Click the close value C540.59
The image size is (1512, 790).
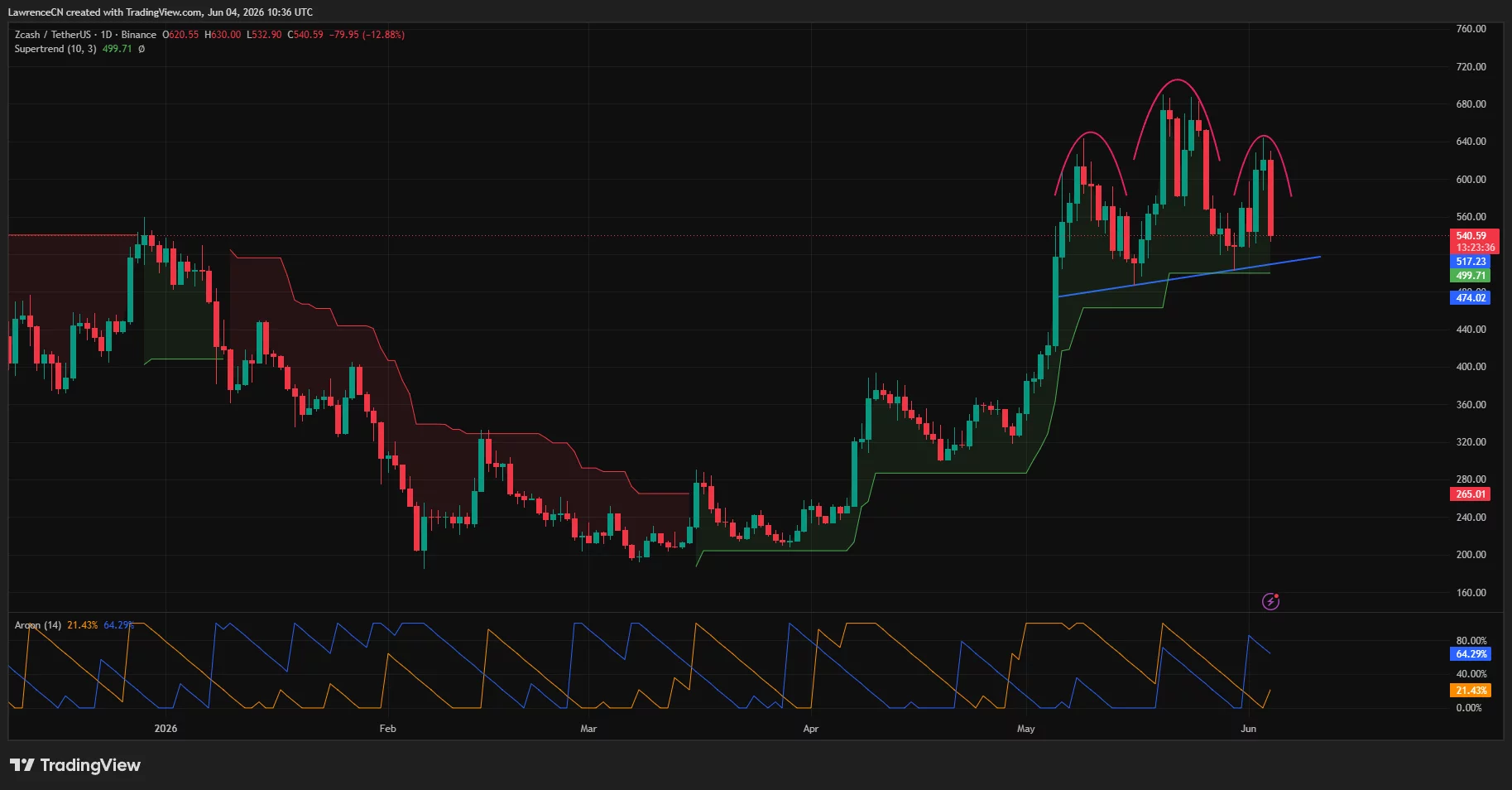(x=305, y=35)
